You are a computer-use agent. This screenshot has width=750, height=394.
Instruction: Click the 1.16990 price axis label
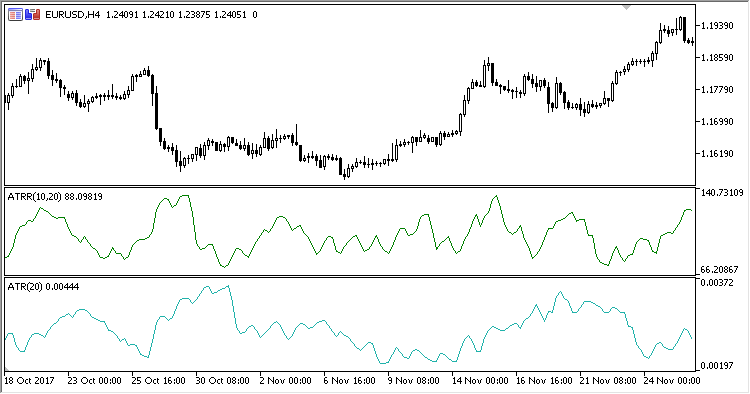point(717,122)
